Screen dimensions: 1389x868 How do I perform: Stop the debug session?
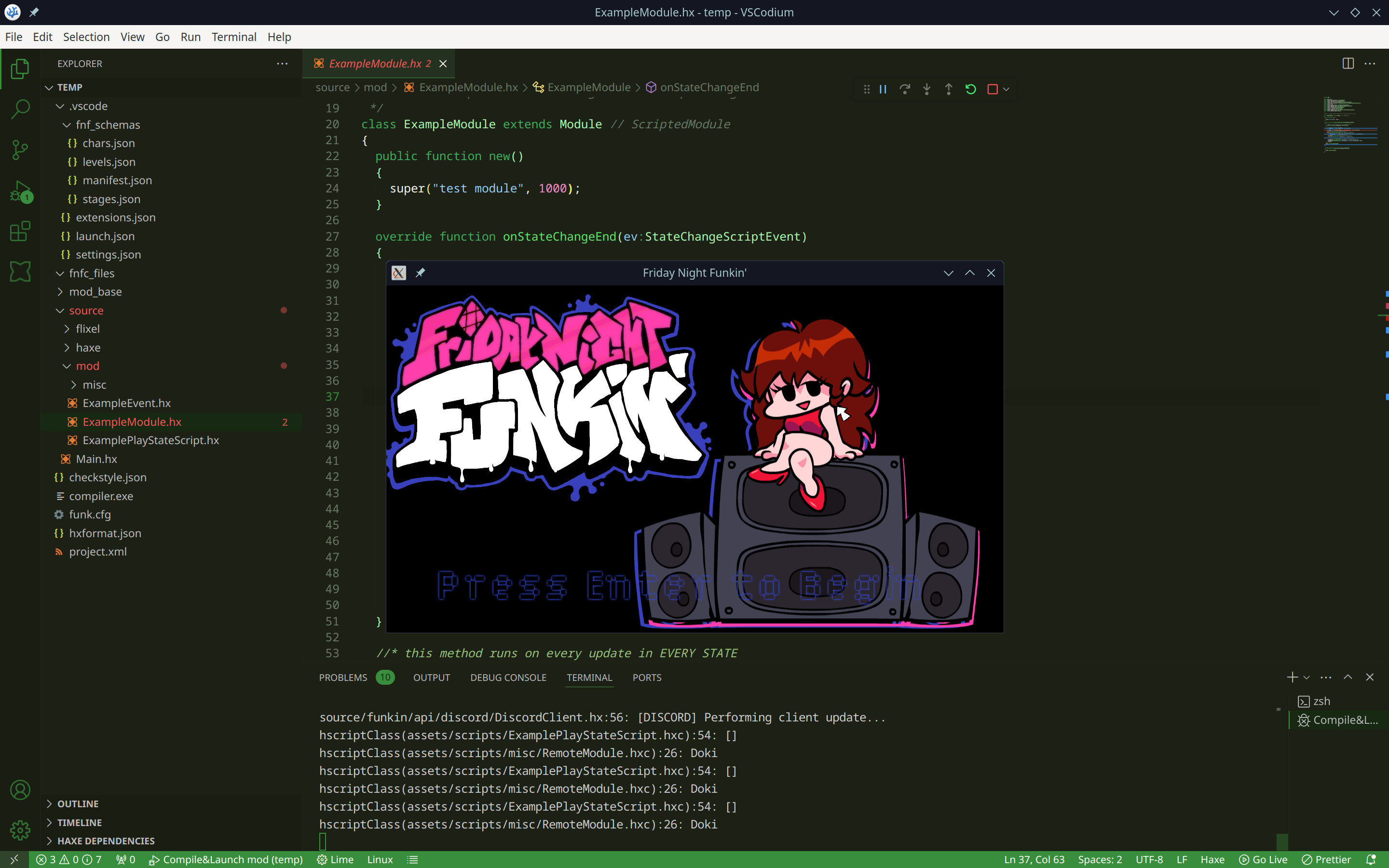(x=992, y=89)
